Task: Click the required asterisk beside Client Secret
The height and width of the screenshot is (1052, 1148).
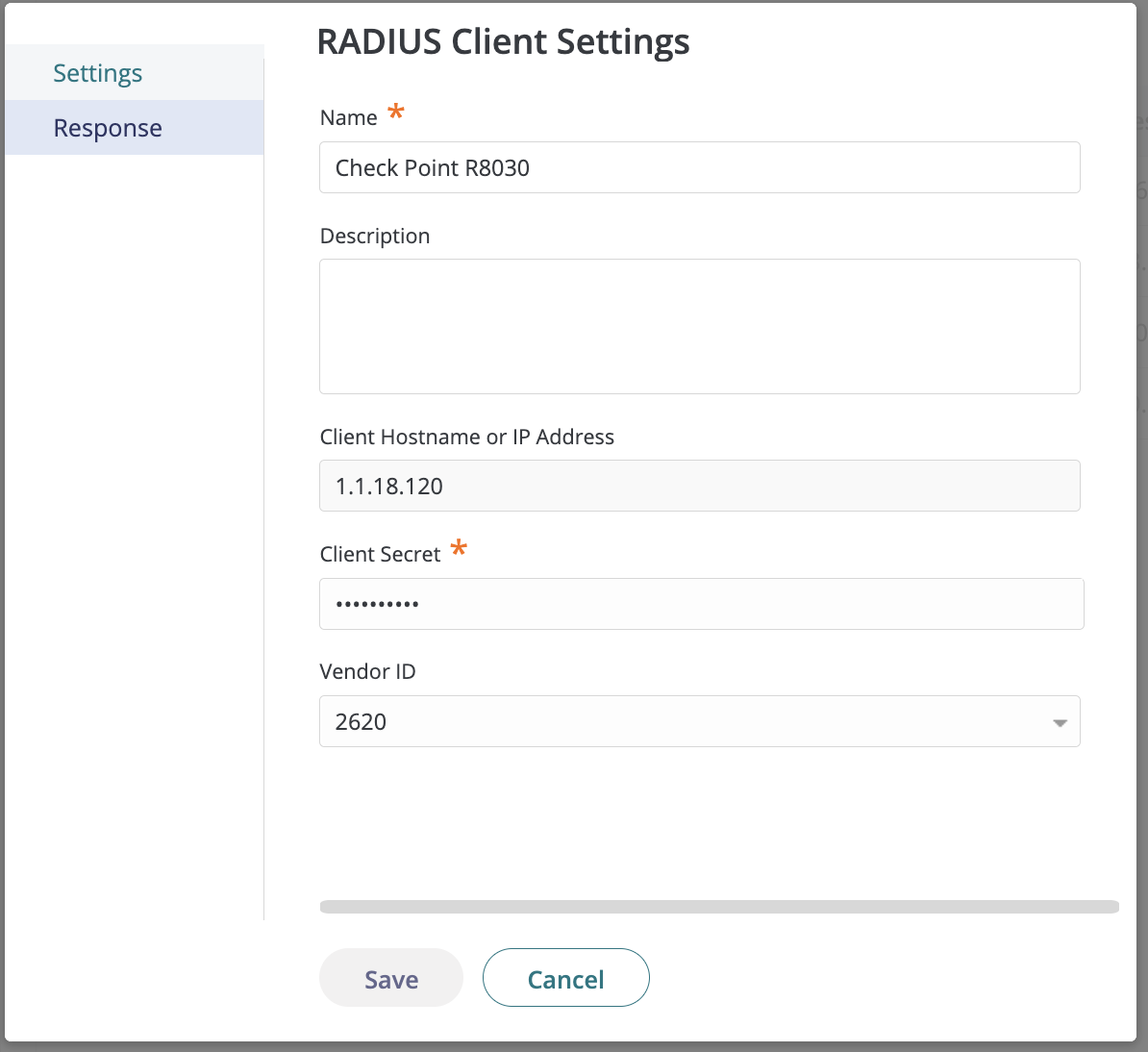Action: (459, 549)
